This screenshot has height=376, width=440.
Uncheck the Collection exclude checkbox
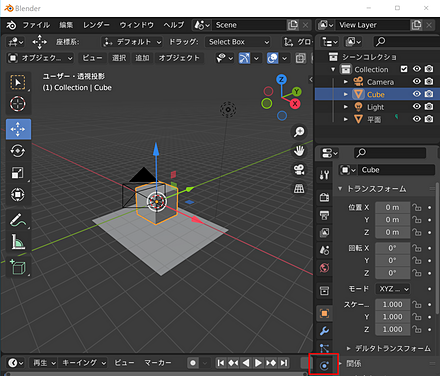tap(404, 69)
